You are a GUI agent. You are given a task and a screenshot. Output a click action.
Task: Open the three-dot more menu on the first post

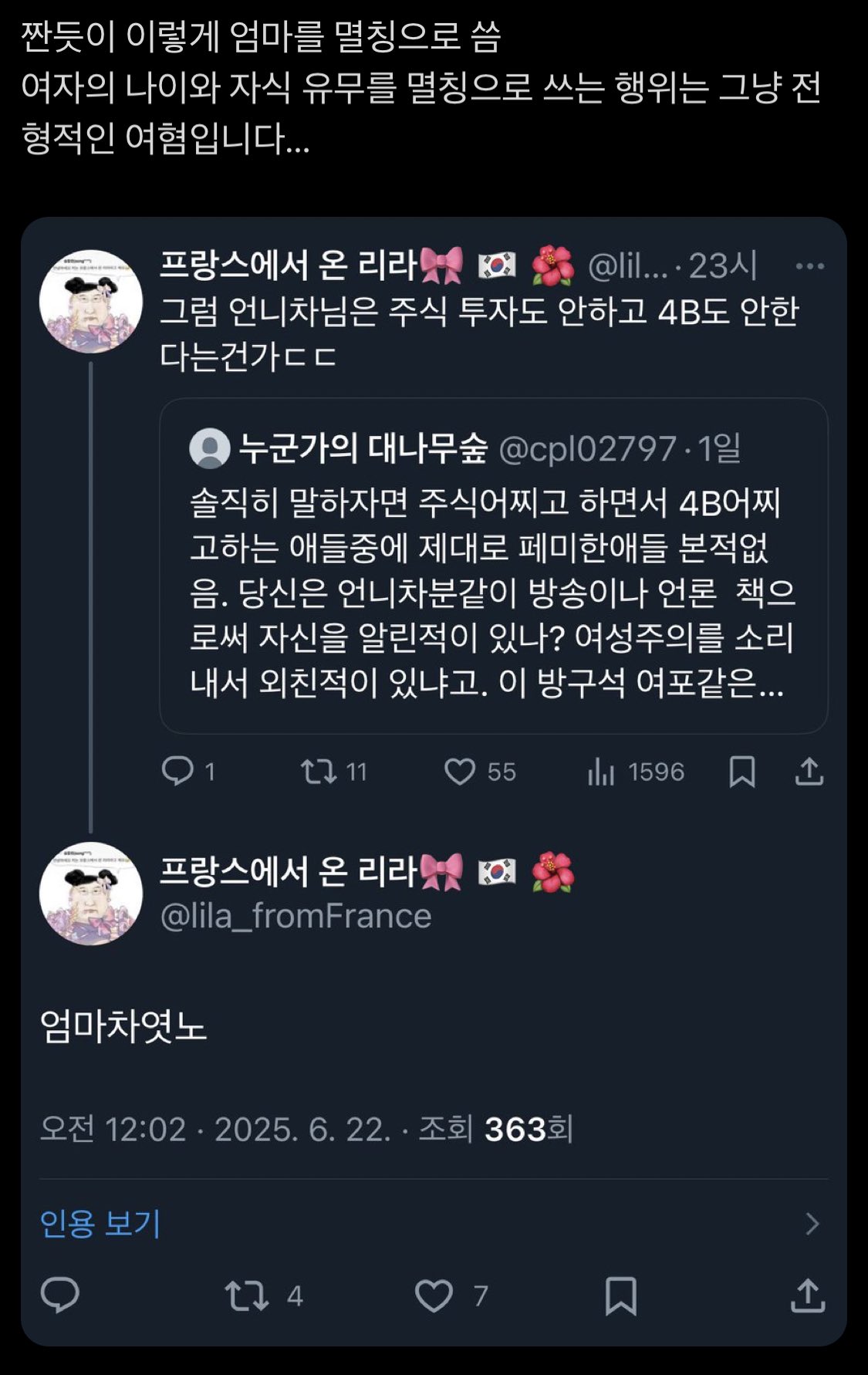(x=809, y=266)
